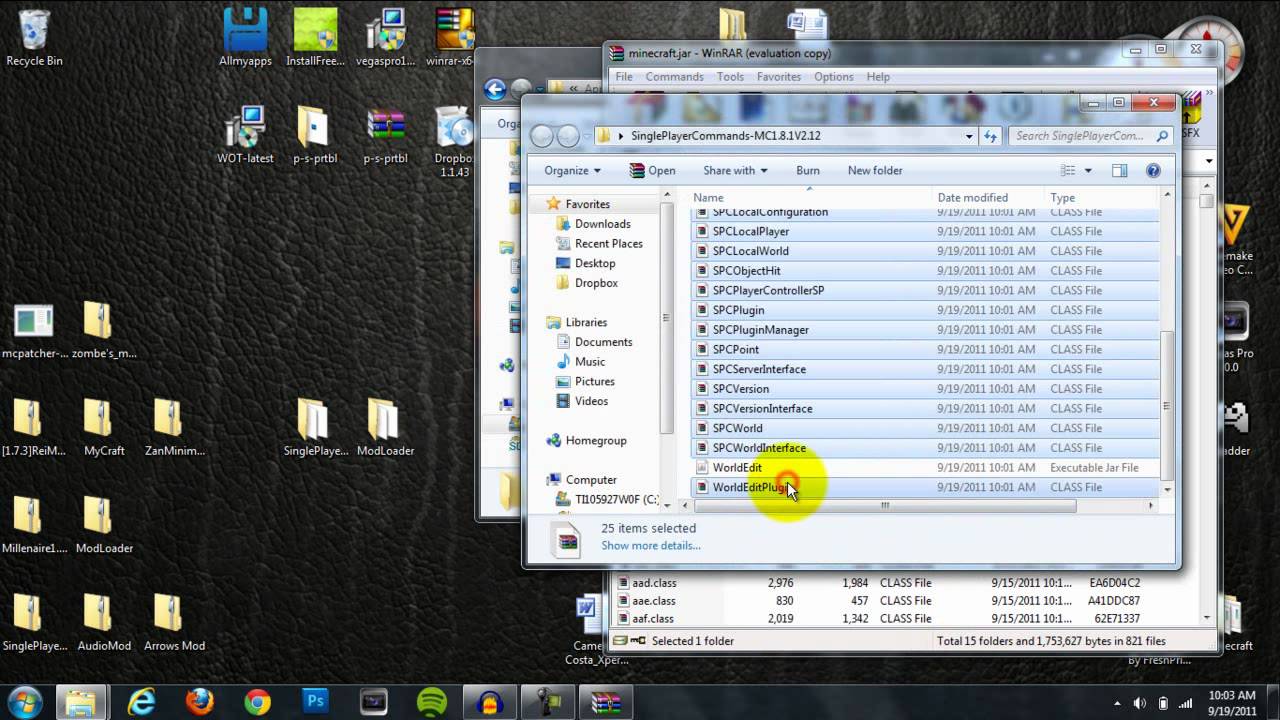
Task: Launch Google Chrome from the taskbar
Action: [257, 702]
